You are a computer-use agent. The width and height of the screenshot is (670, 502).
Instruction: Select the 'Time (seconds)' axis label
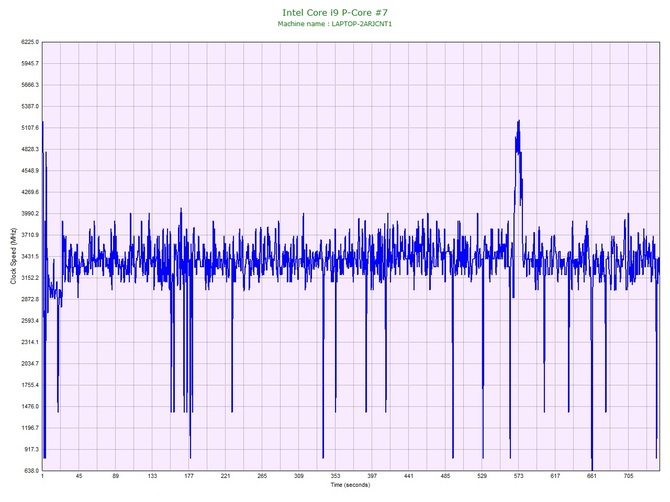350,484
